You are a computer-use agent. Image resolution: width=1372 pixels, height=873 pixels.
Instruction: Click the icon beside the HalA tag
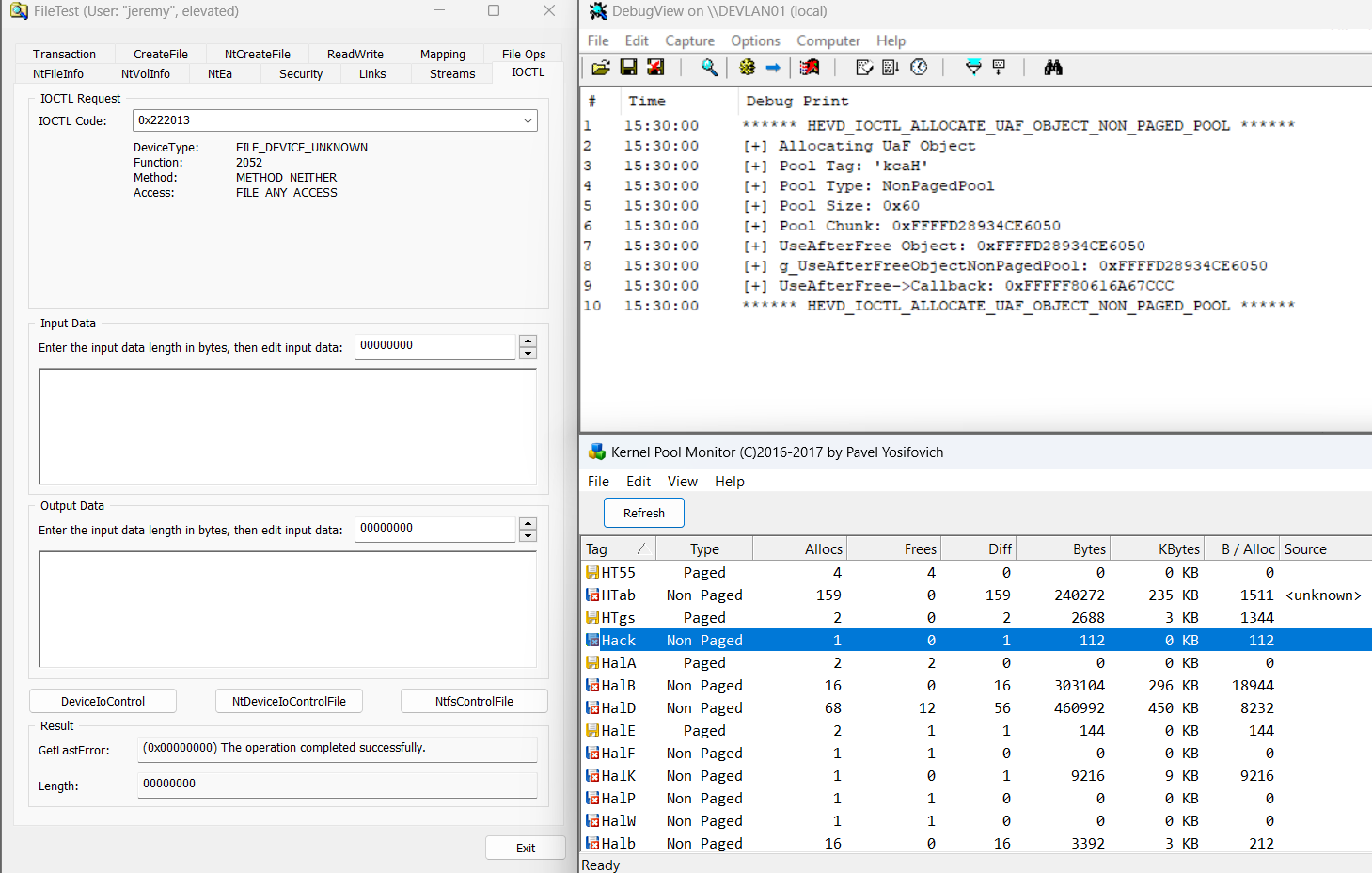pyautogui.click(x=592, y=662)
